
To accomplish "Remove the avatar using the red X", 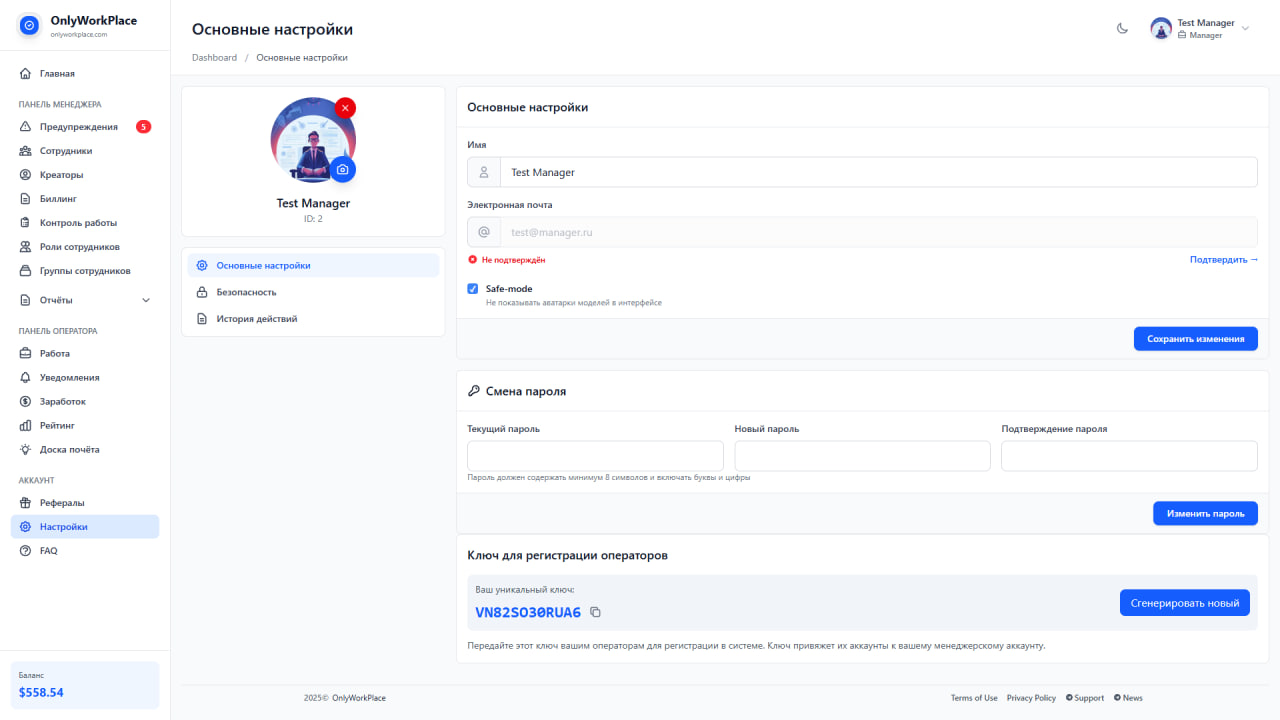I will tap(345, 107).
